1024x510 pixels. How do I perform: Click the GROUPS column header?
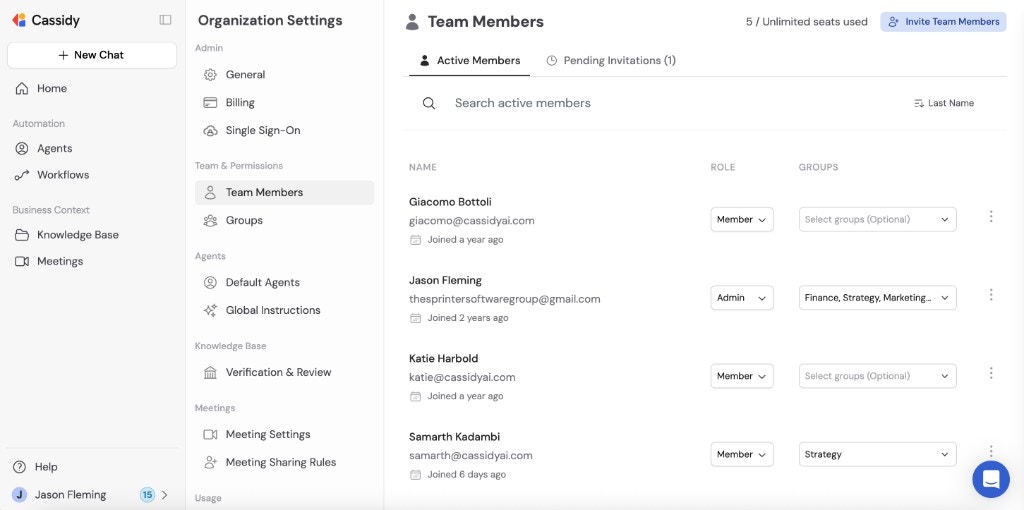[x=818, y=167]
